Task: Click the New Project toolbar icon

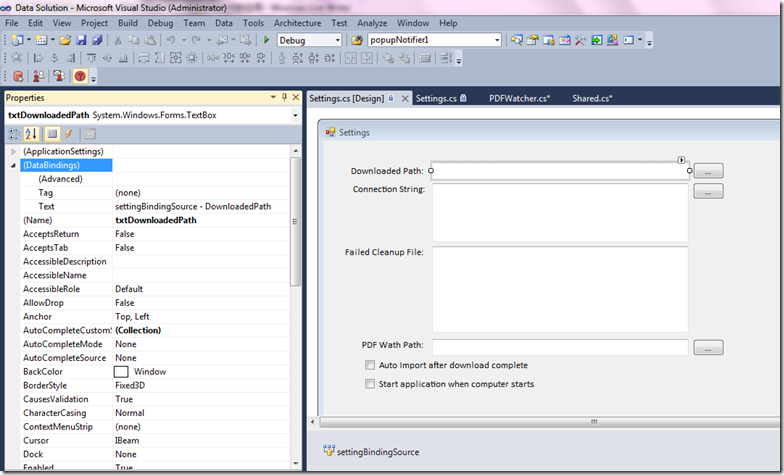Action: [17, 40]
